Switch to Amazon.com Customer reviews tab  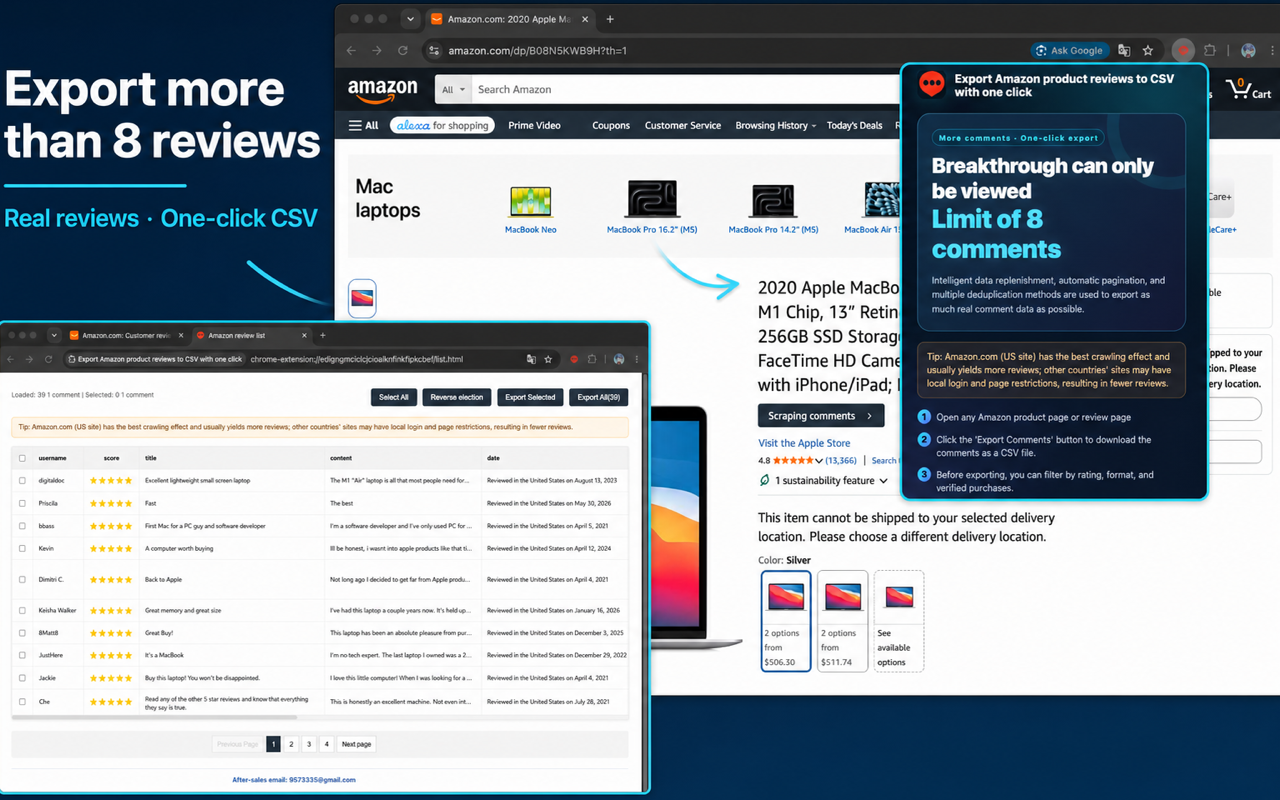tap(125, 335)
